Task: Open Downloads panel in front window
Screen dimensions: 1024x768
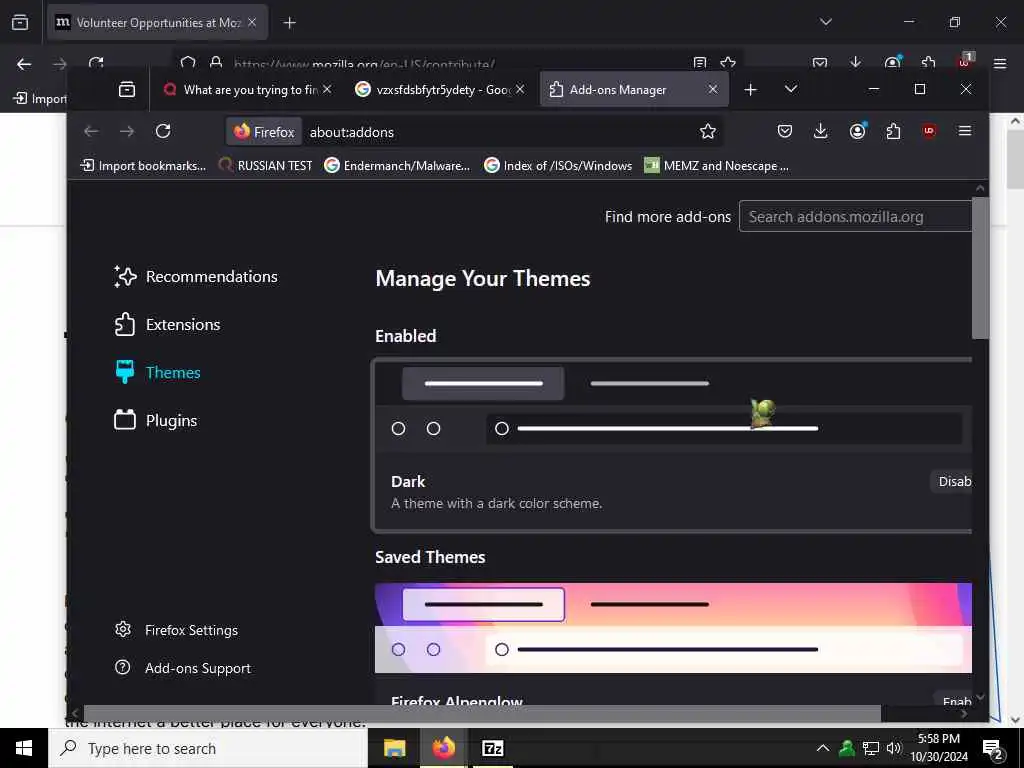Action: 821,131
